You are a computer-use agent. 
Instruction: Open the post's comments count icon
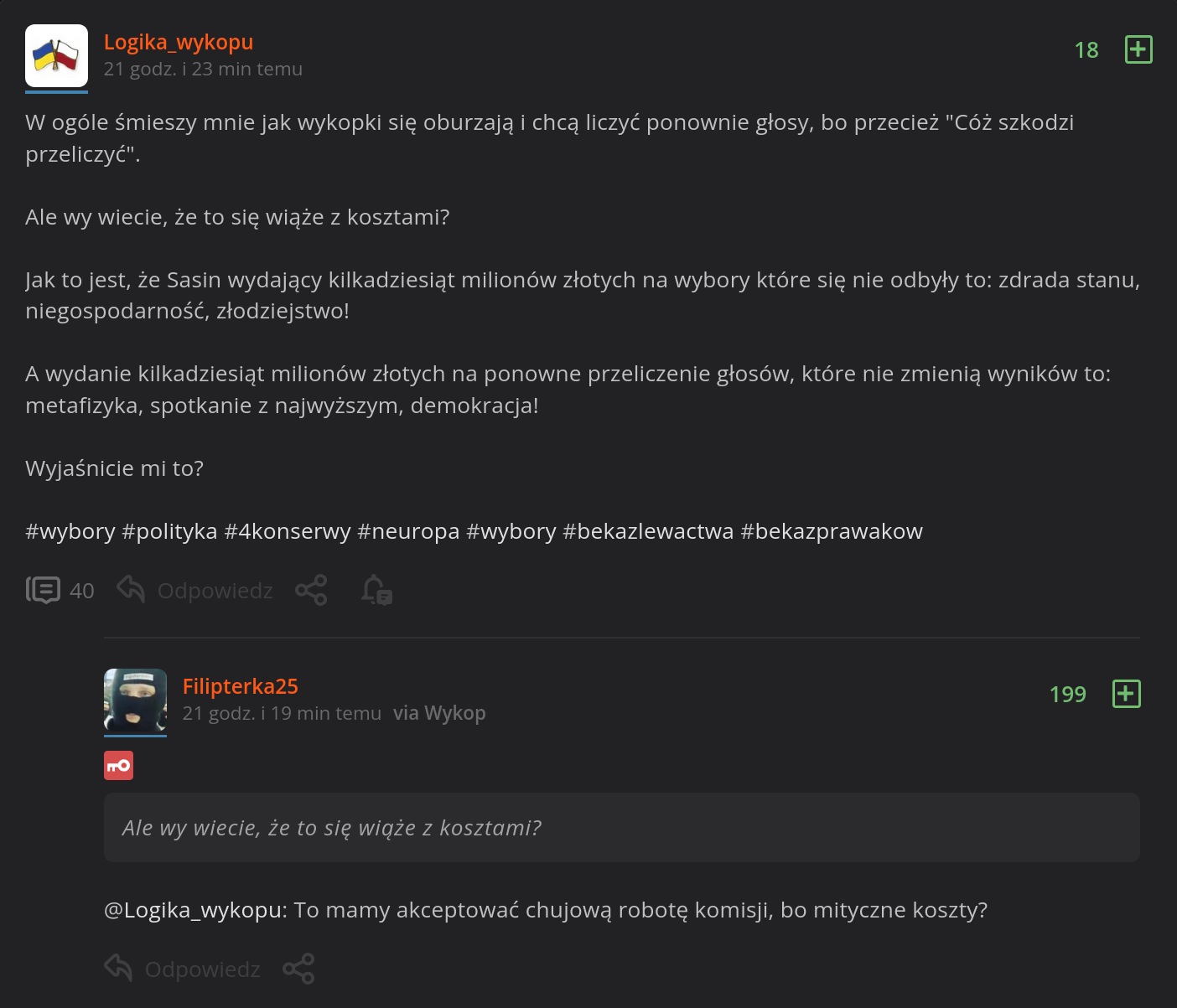(44, 591)
